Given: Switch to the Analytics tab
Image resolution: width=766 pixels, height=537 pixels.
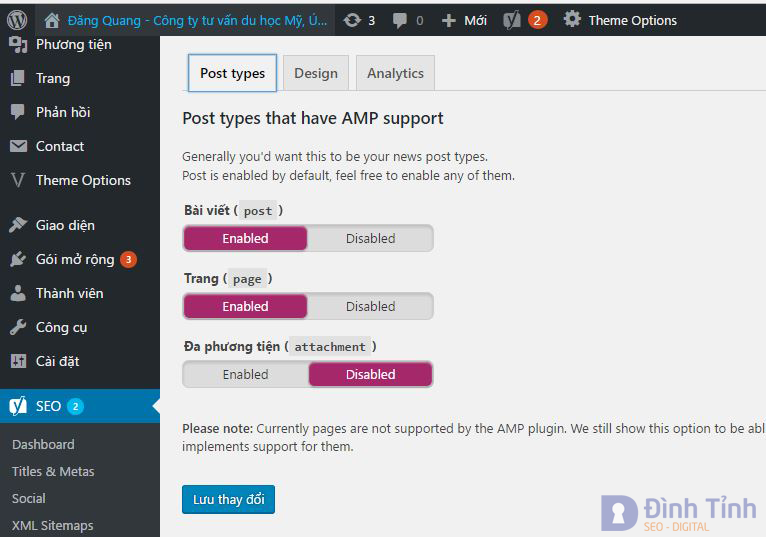Looking at the screenshot, I should [x=395, y=73].
